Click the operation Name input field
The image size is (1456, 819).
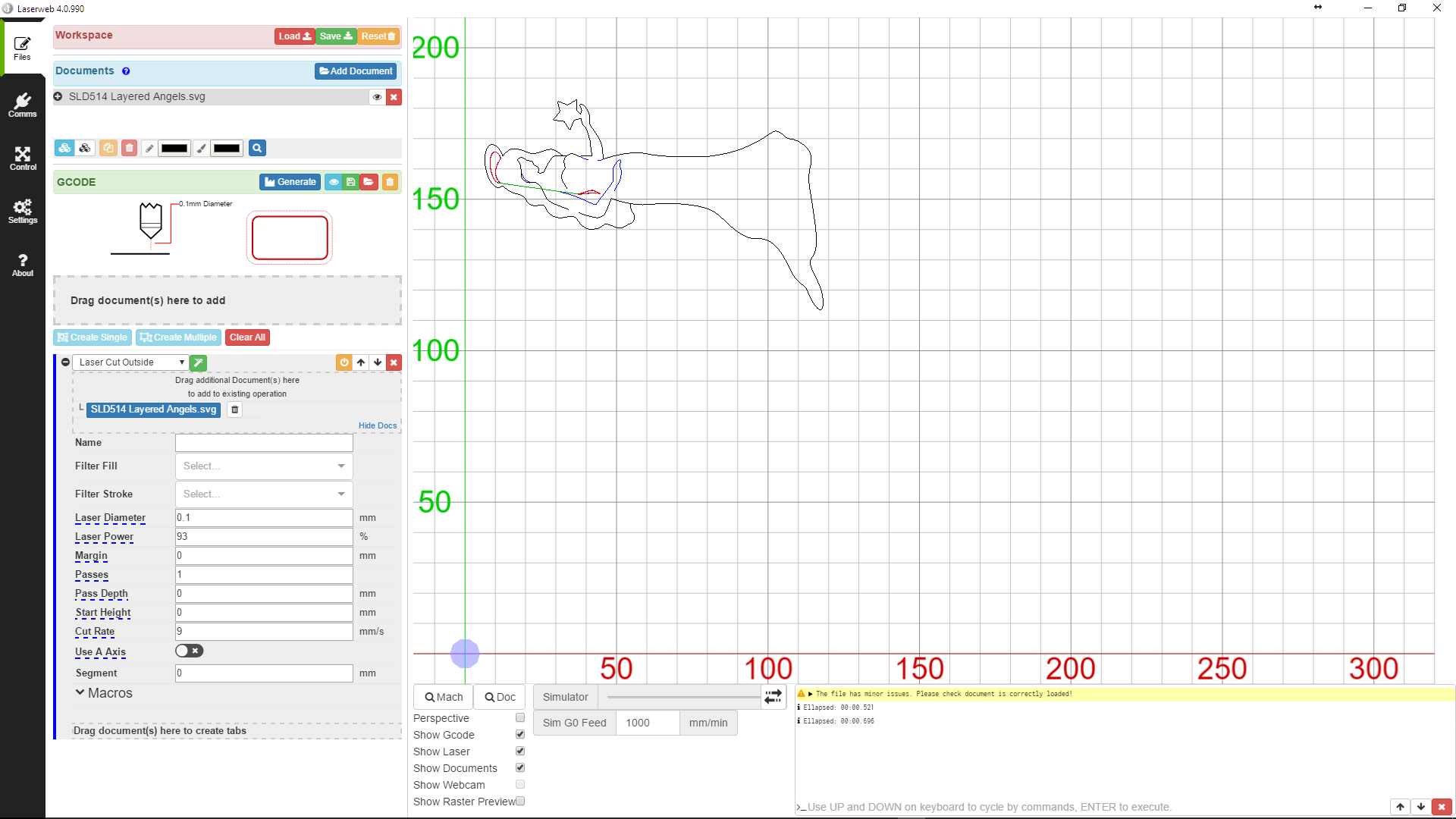264,443
